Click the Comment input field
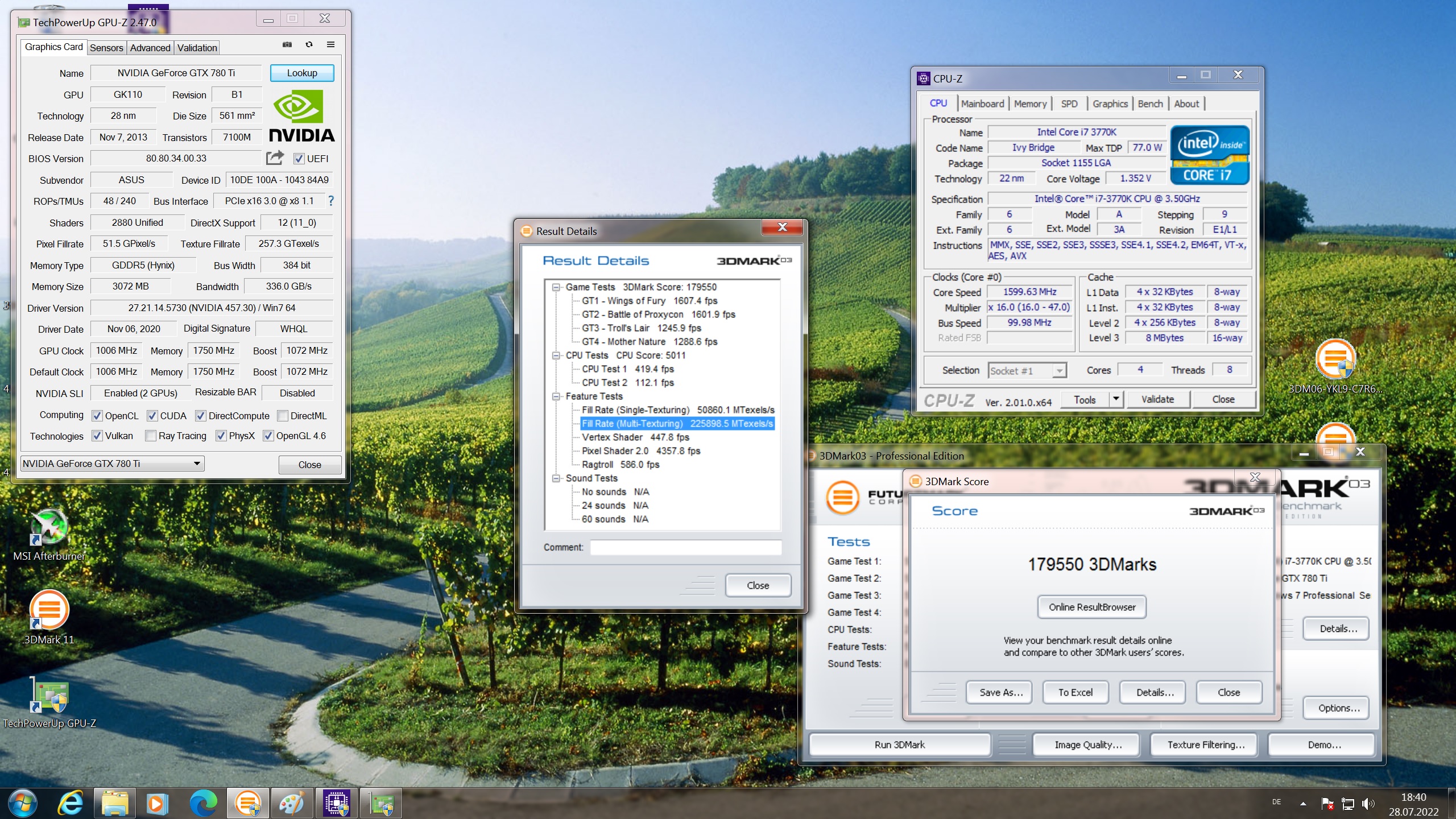 [x=685, y=547]
